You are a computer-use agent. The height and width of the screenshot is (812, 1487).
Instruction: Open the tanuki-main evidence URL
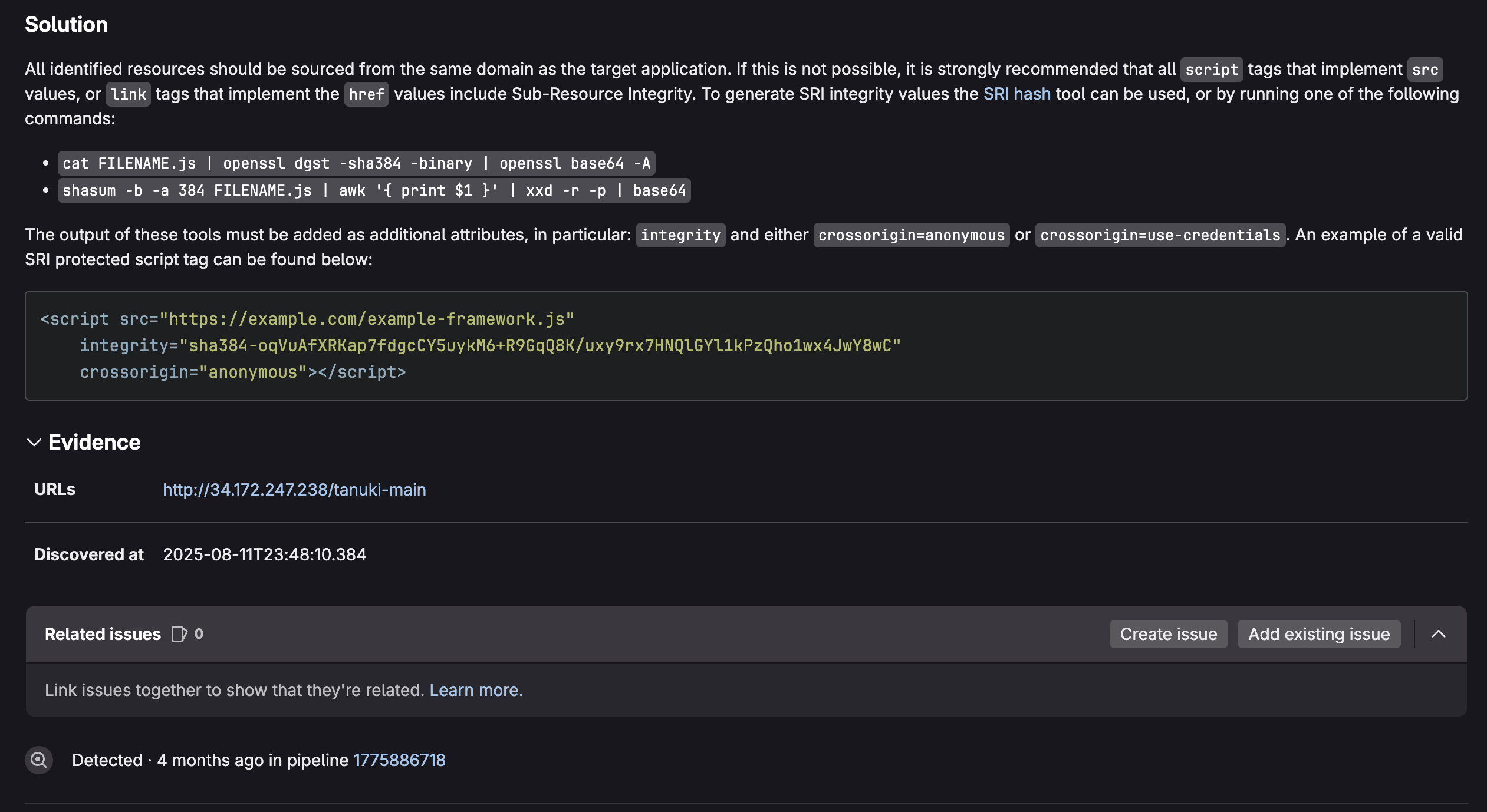(294, 490)
